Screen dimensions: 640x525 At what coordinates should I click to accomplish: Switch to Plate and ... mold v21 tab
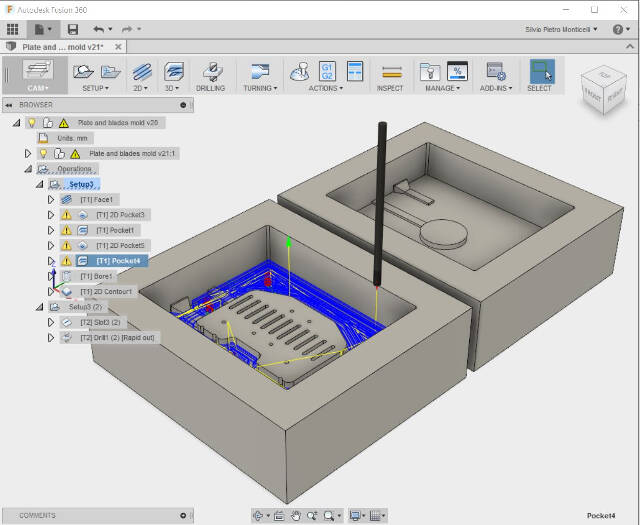[x=63, y=47]
